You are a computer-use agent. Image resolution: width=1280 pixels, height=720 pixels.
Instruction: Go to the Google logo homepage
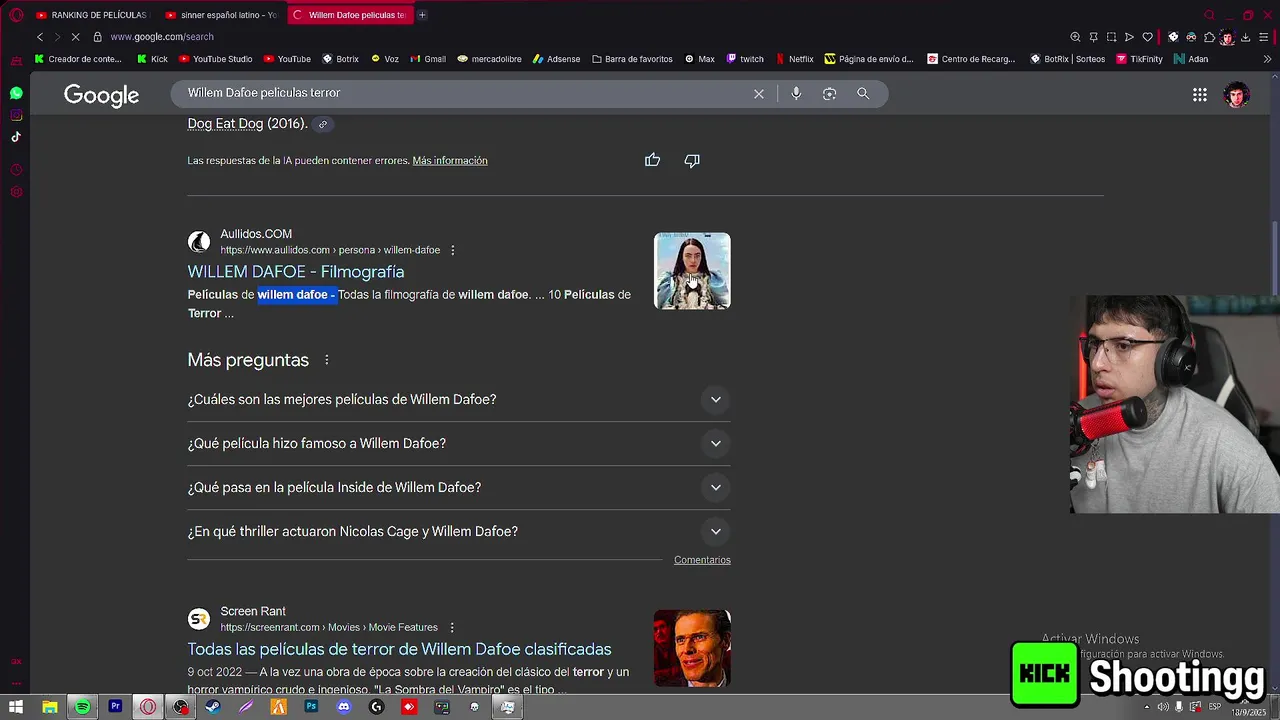101,95
